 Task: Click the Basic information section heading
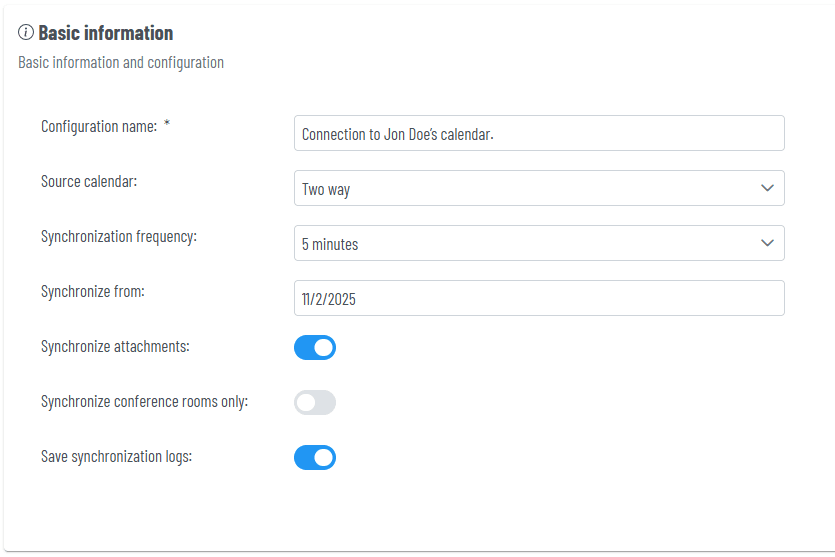tap(105, 33)
